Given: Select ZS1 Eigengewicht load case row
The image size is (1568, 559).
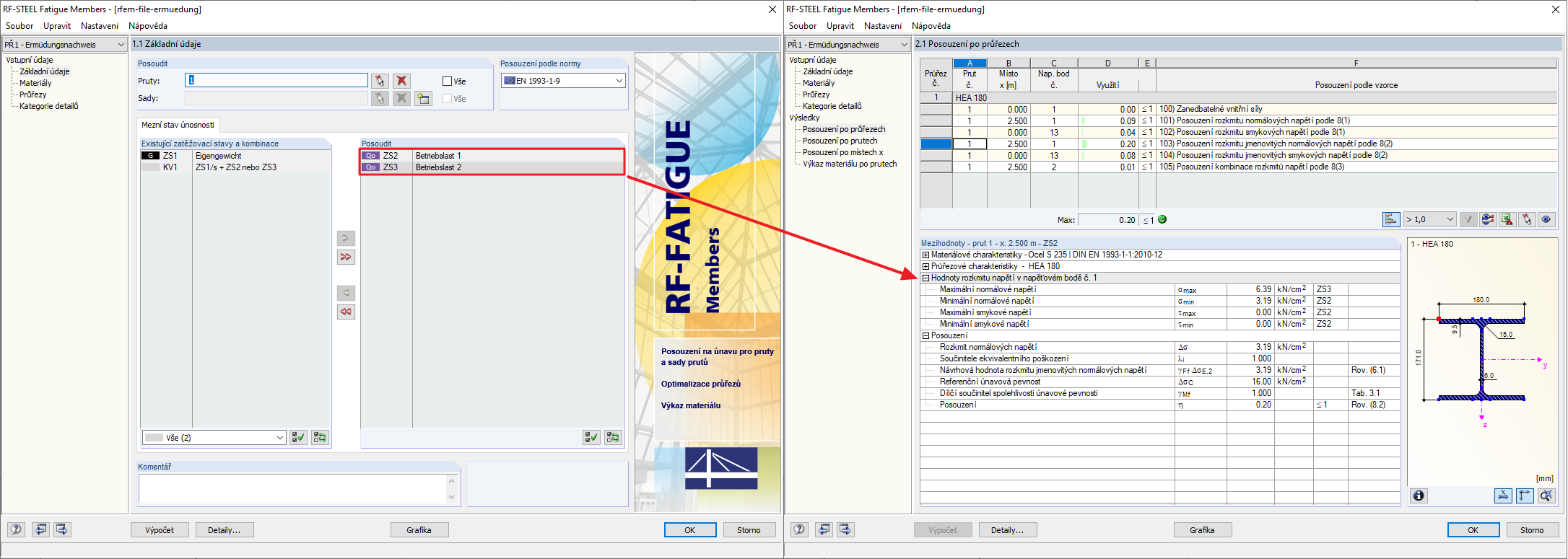Looking at the screenshot, I should (x=235, y=156).
